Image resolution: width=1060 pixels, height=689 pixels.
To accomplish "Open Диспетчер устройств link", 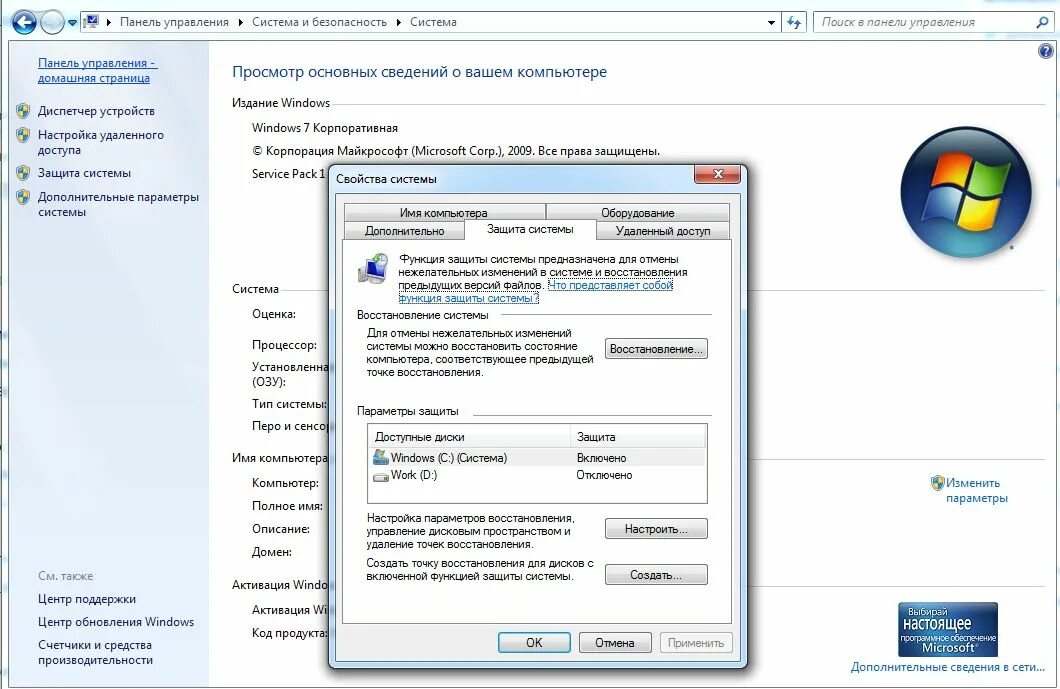I will pyautogui.click(x=96, y=111).
